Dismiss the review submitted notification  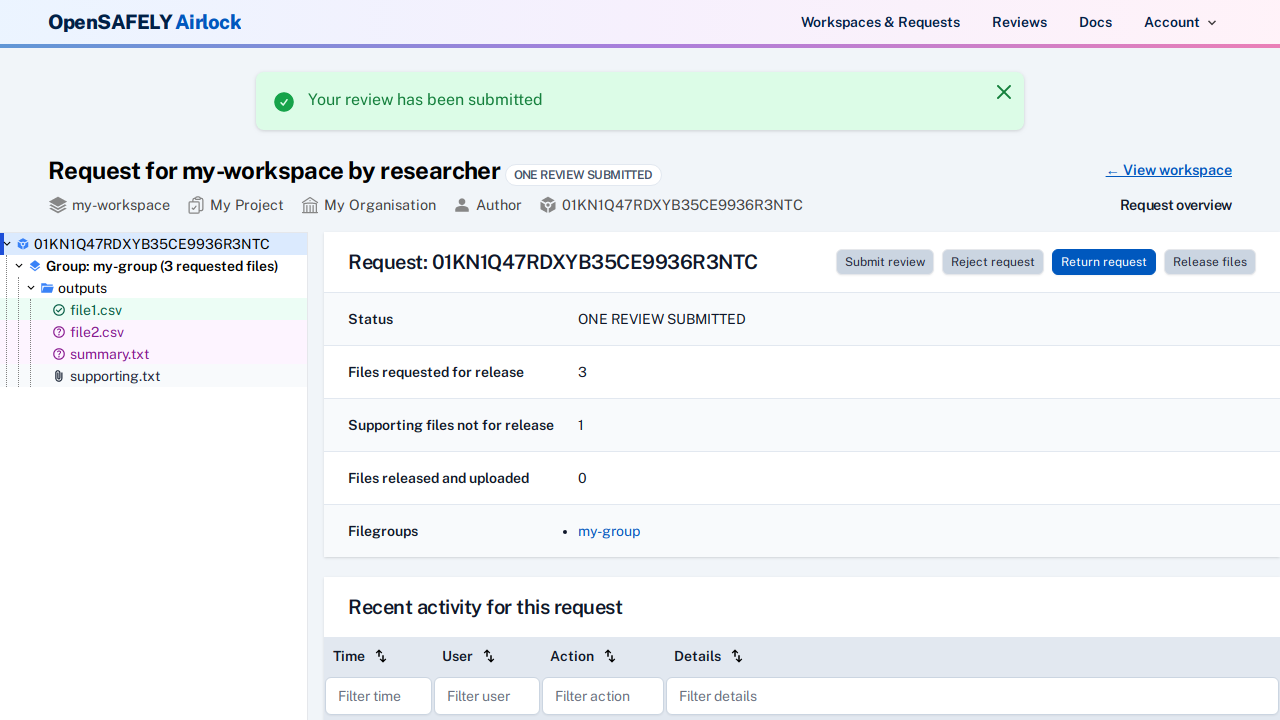[1004, 92]
